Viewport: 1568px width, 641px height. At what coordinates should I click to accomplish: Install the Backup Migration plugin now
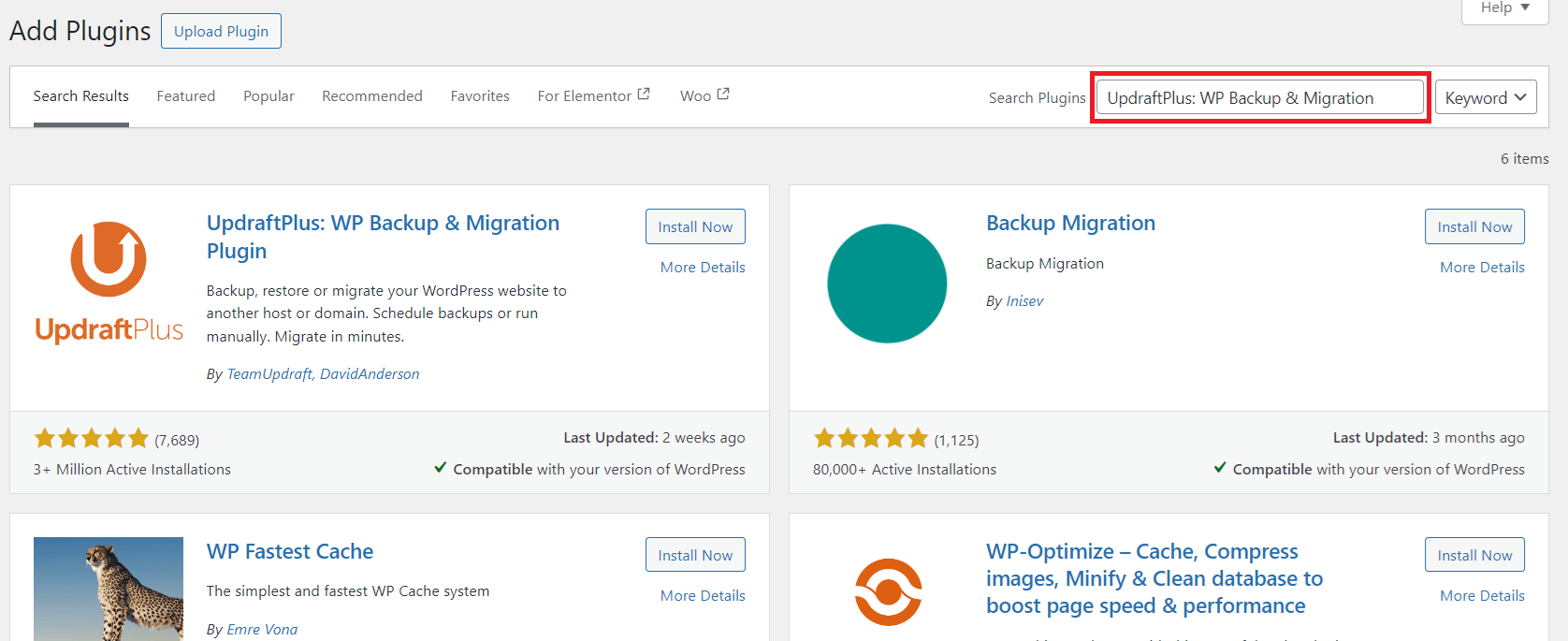coord(1474,226)
